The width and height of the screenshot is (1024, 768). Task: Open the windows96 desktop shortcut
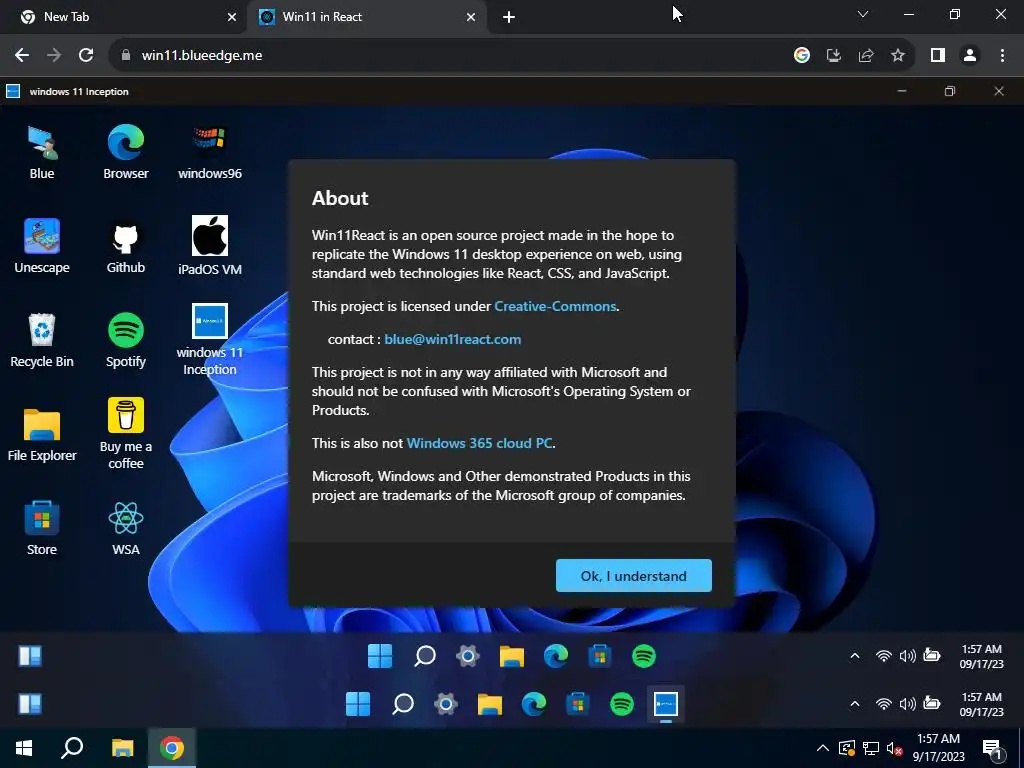[x=210, y=152]
